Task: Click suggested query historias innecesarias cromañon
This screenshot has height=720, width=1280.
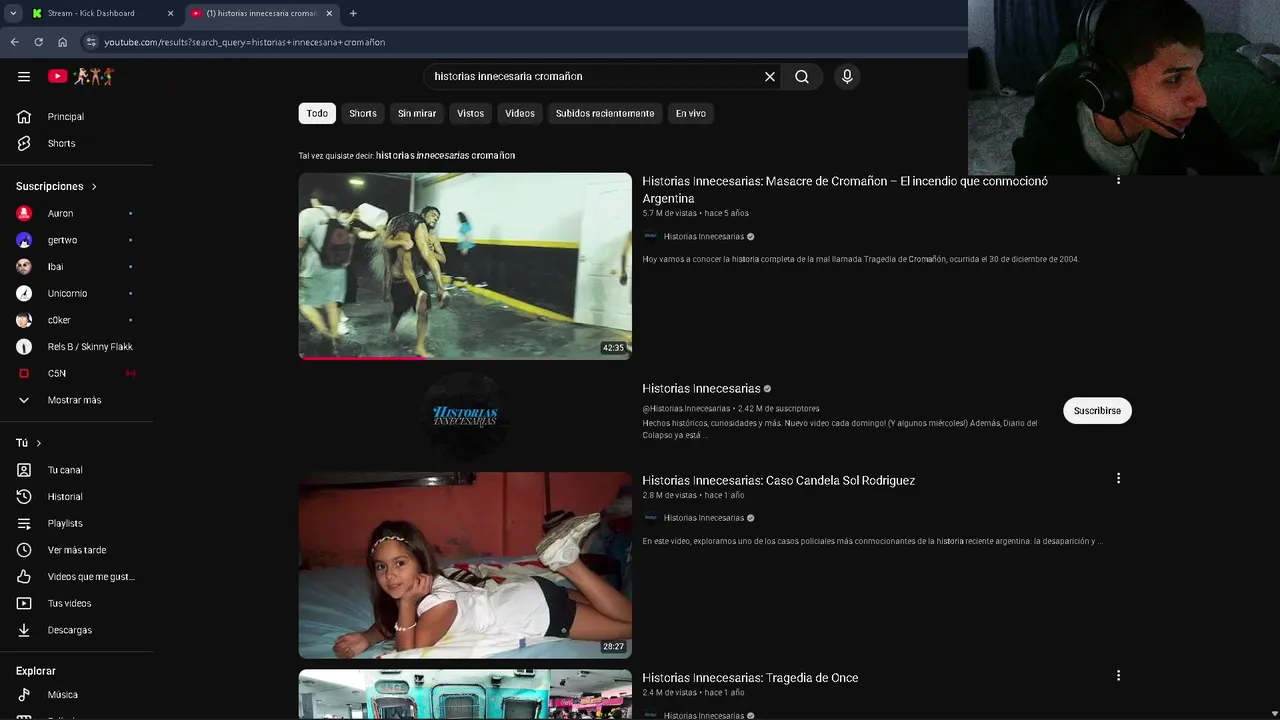Action: (x=445, y=155)
